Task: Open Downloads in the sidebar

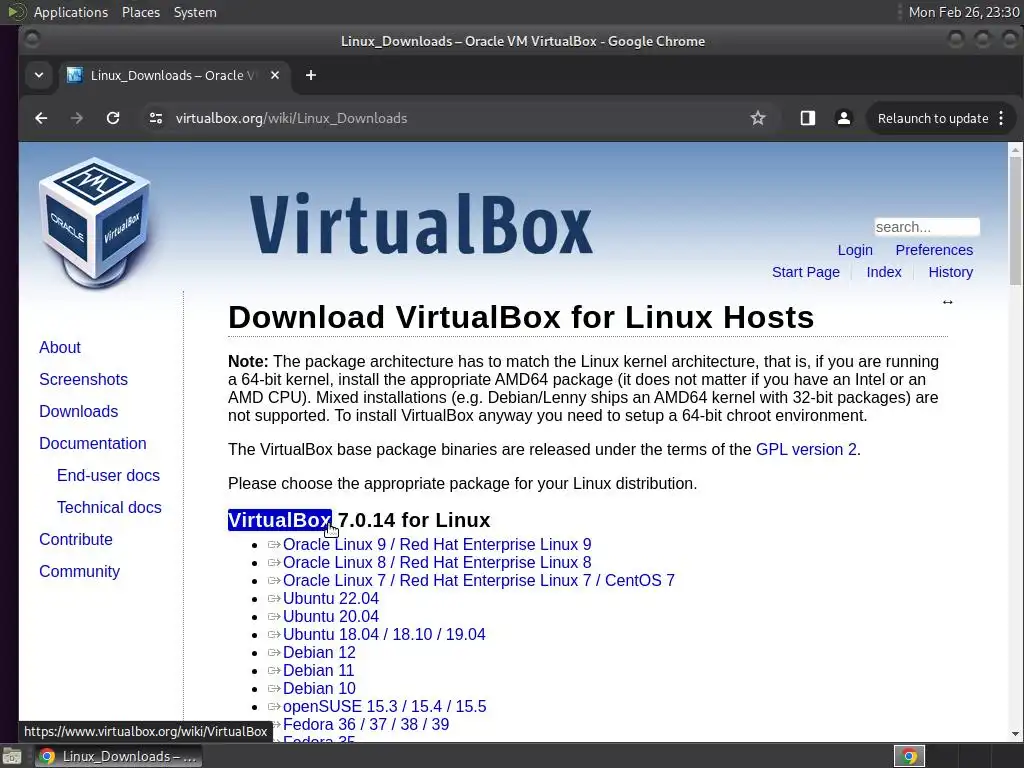Action: 78,411
